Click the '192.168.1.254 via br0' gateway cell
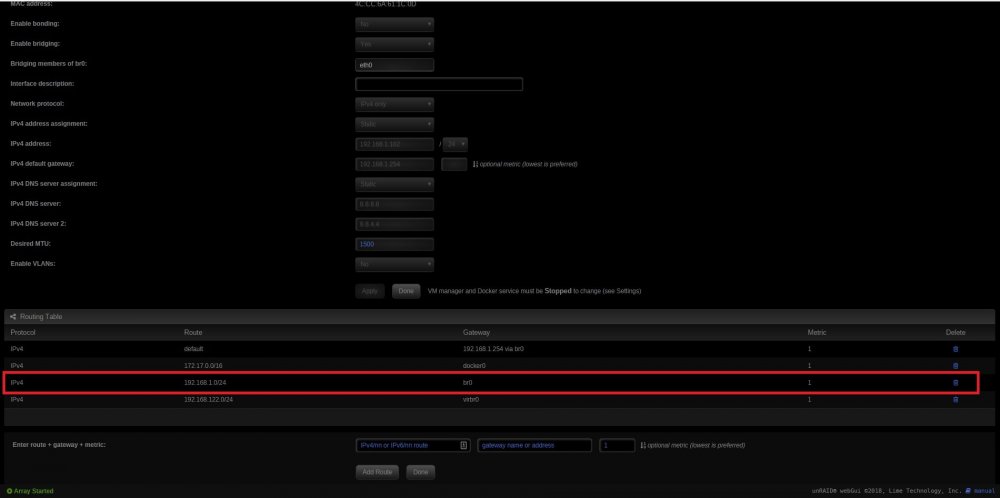The width and height of the screenshot is (1000, 498). (x=493, y=349)
